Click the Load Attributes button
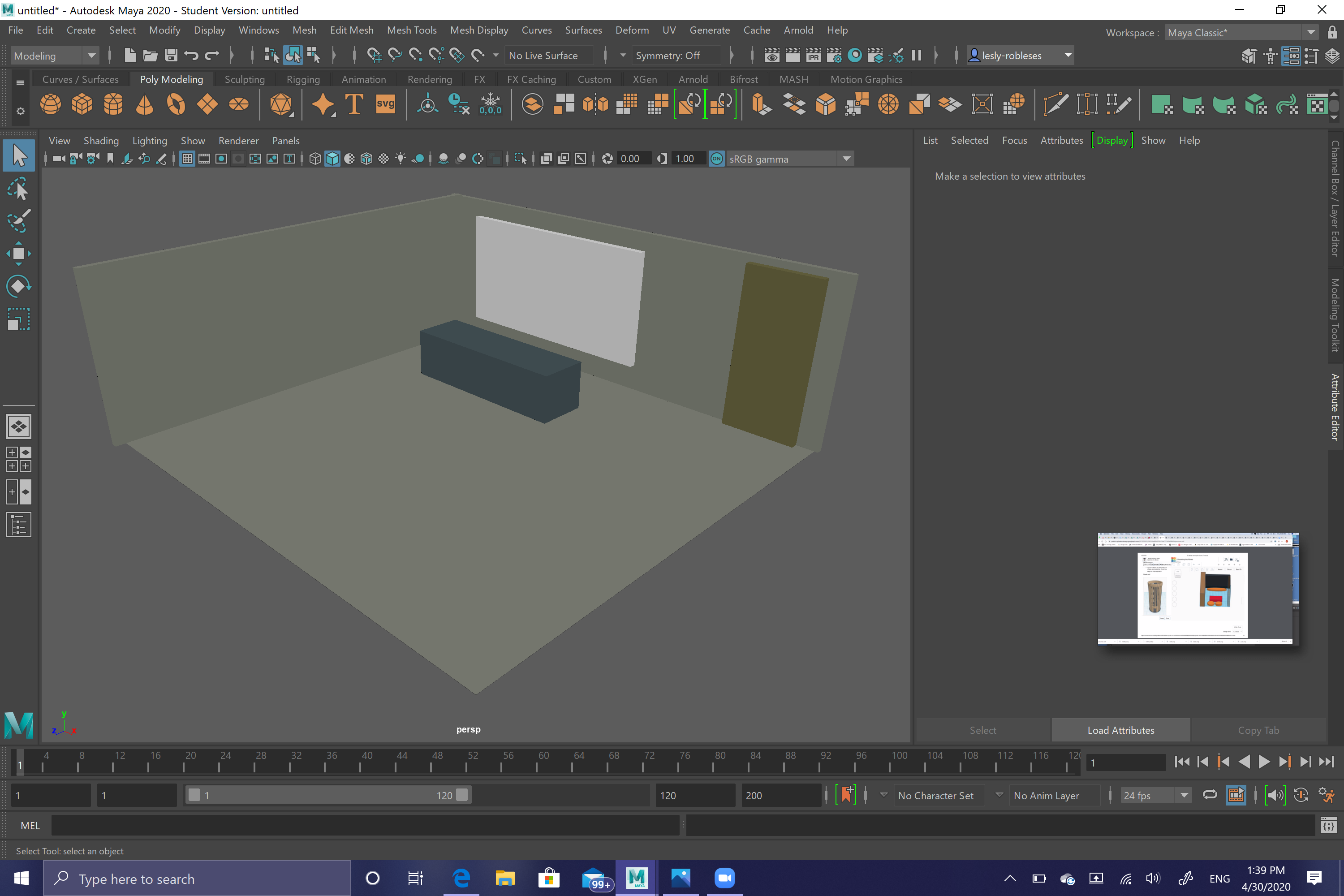Image resolution: width=1344 pixels, height=896 pixels. [x=1120, y=730]
